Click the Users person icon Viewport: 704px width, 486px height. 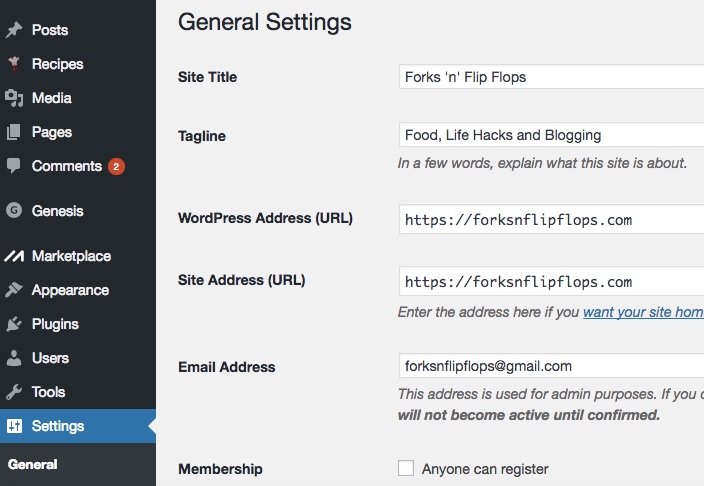(14, 358)
